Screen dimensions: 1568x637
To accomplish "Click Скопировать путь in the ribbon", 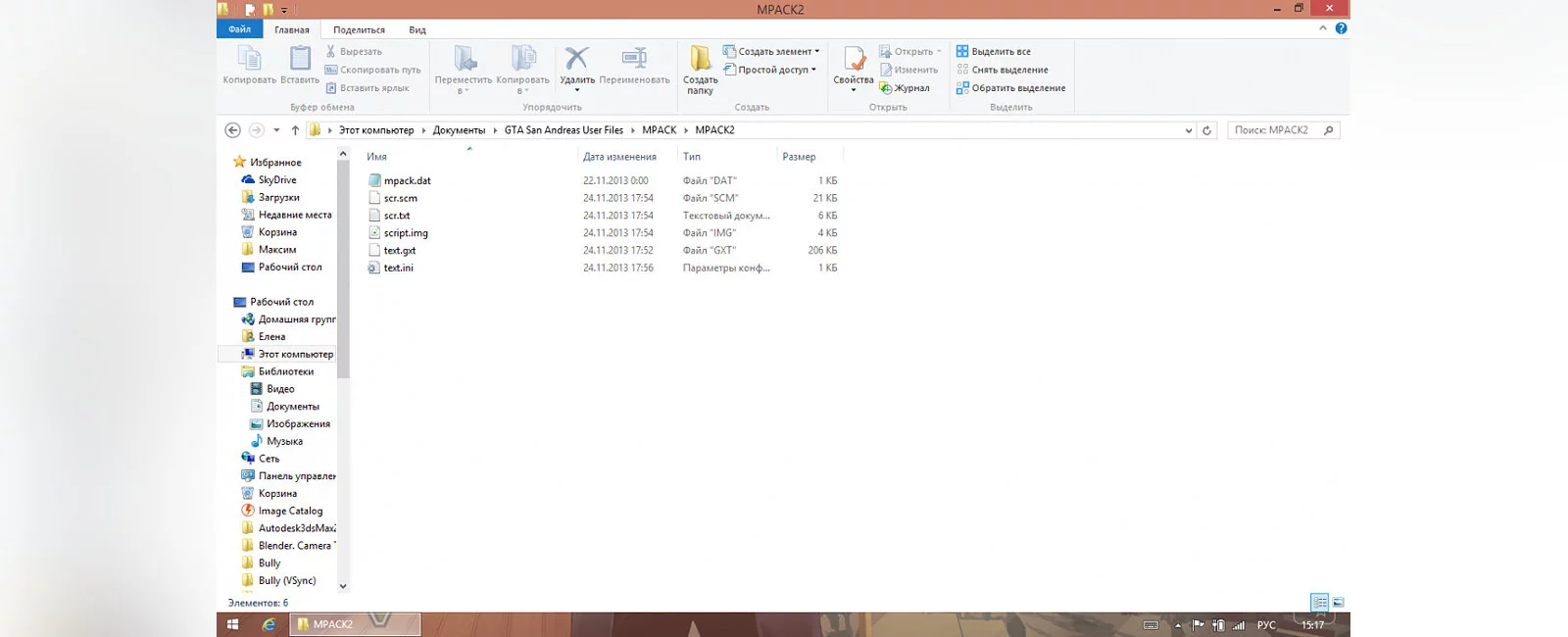I will coord(372,70).
